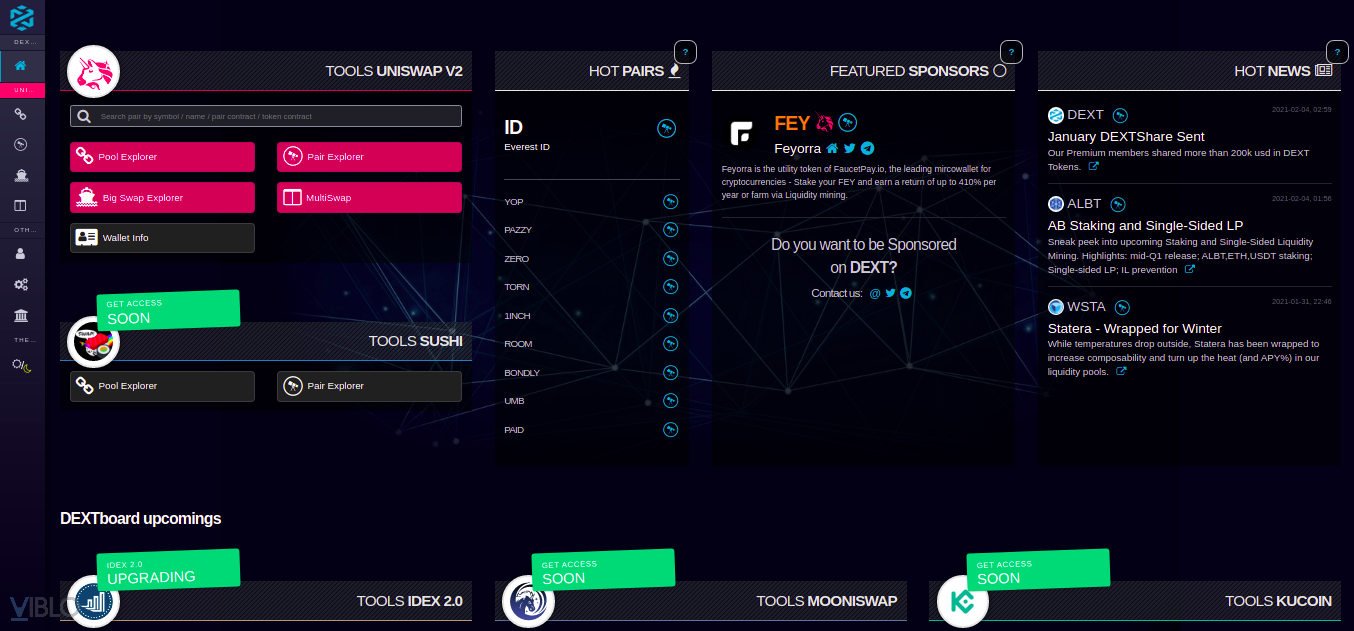Image resolution: width=1354 pixels, height=631 pixels.
Task: Open pair explorer icon for ZERO
Action: tap(671, 259)
